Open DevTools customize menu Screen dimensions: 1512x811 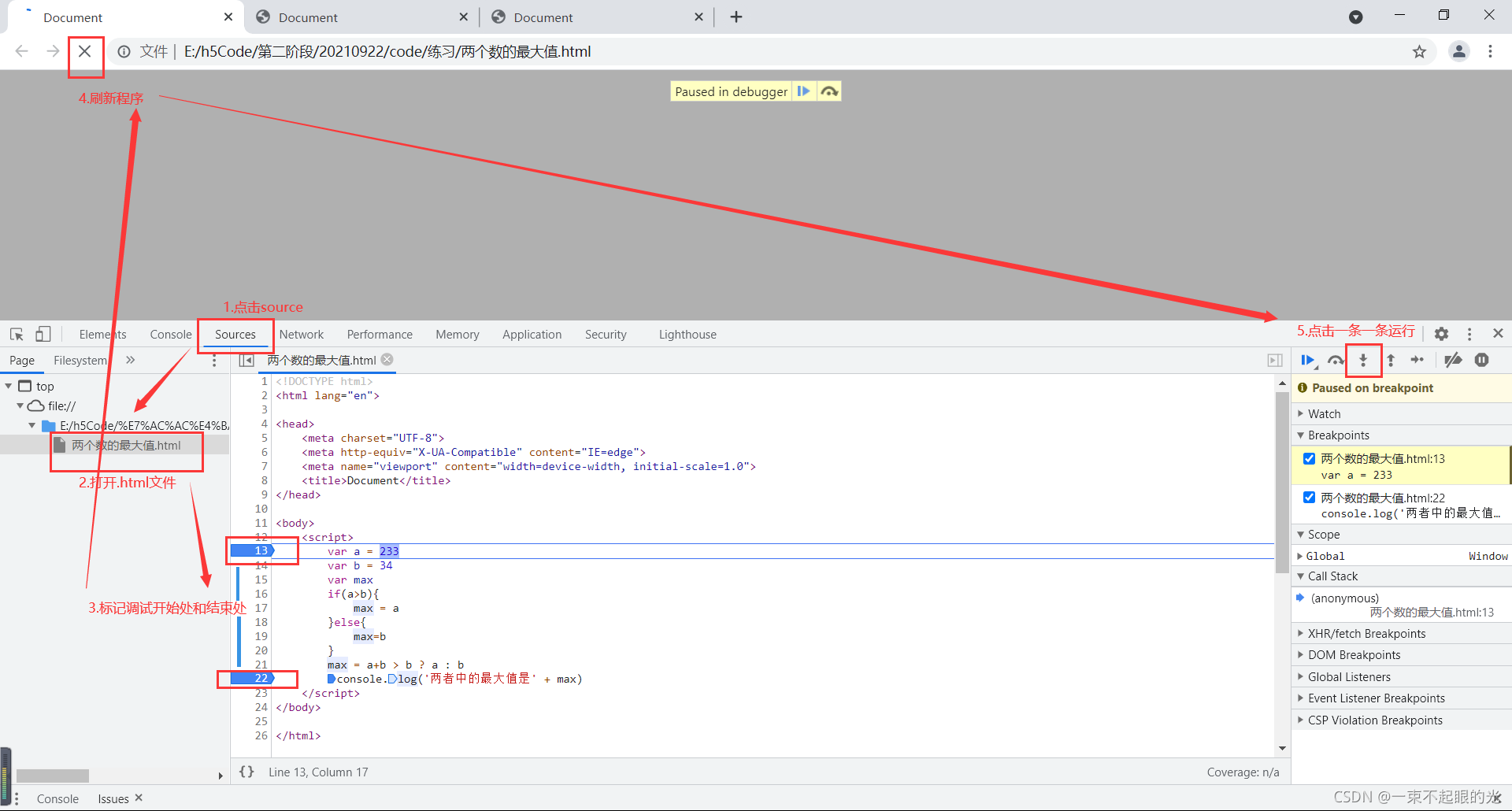1469,334
